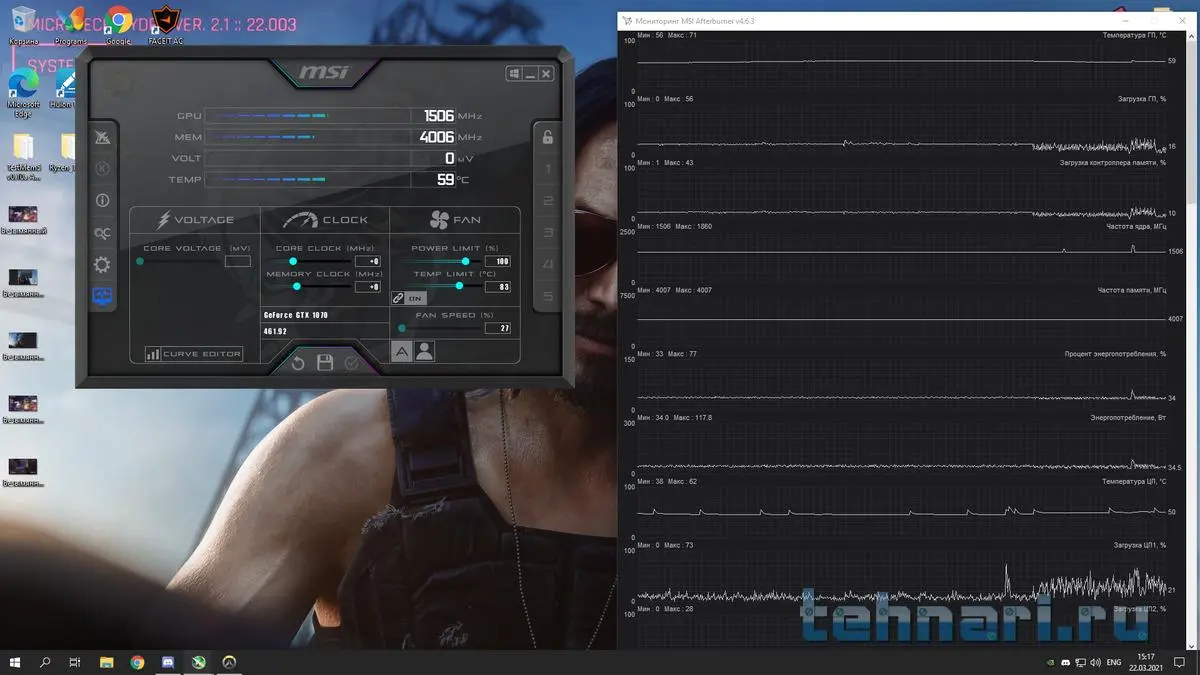The width and height of the screenshot is (1200, 675).
Task: Click the NVIDIA tray icon
Action: [1049, 662]
